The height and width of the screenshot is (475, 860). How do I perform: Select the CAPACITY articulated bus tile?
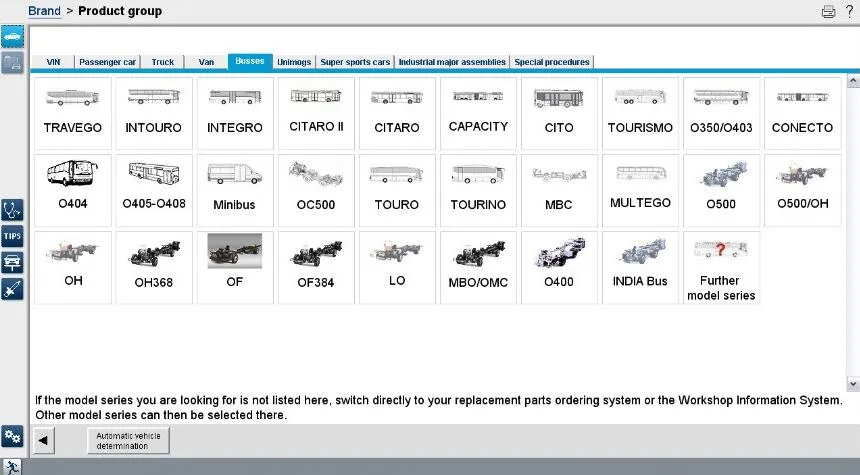pyautogui.click(x=478, y=114)
